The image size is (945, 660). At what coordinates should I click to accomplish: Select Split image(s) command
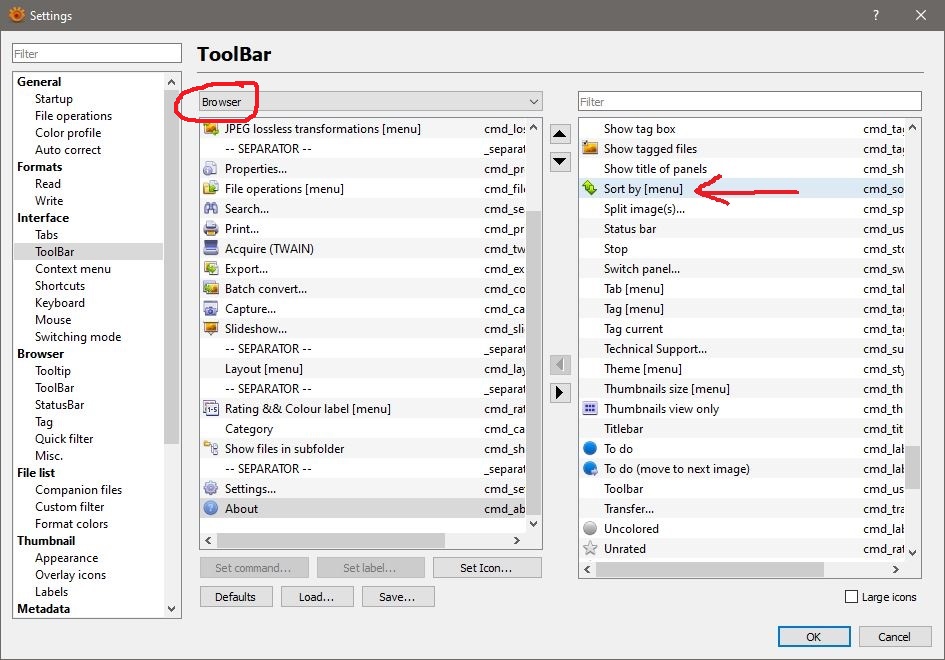(x=742, y=209)
